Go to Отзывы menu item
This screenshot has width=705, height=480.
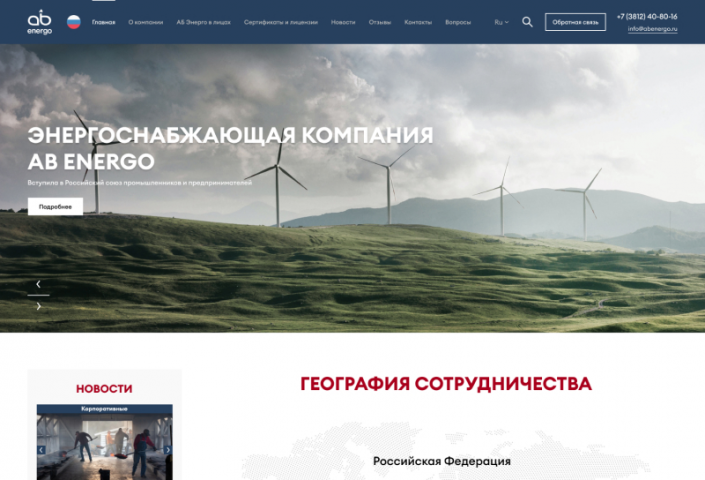coord(379,22)
